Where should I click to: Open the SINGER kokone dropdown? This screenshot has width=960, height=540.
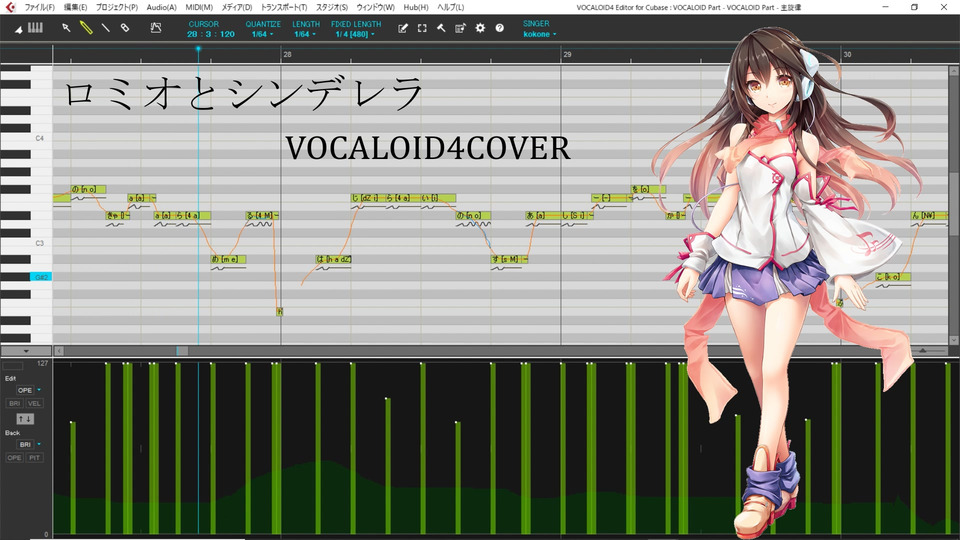tap(539, 34)
